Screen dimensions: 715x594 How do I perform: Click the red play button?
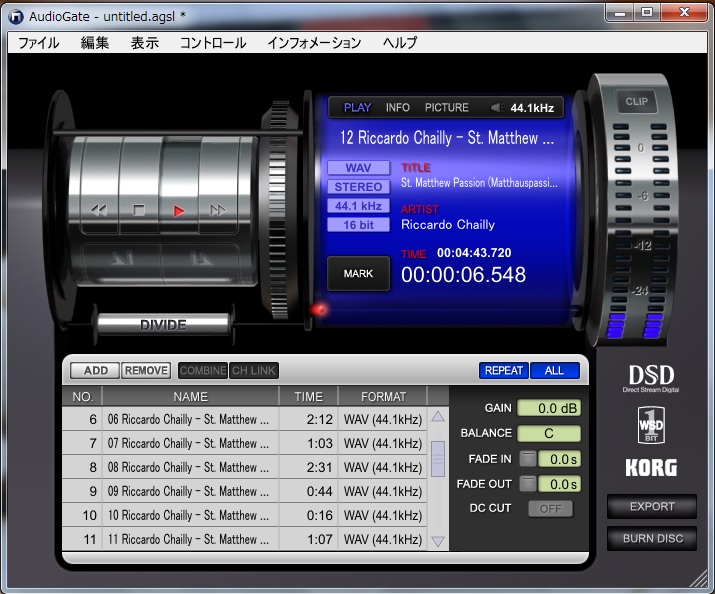[178, 211]
